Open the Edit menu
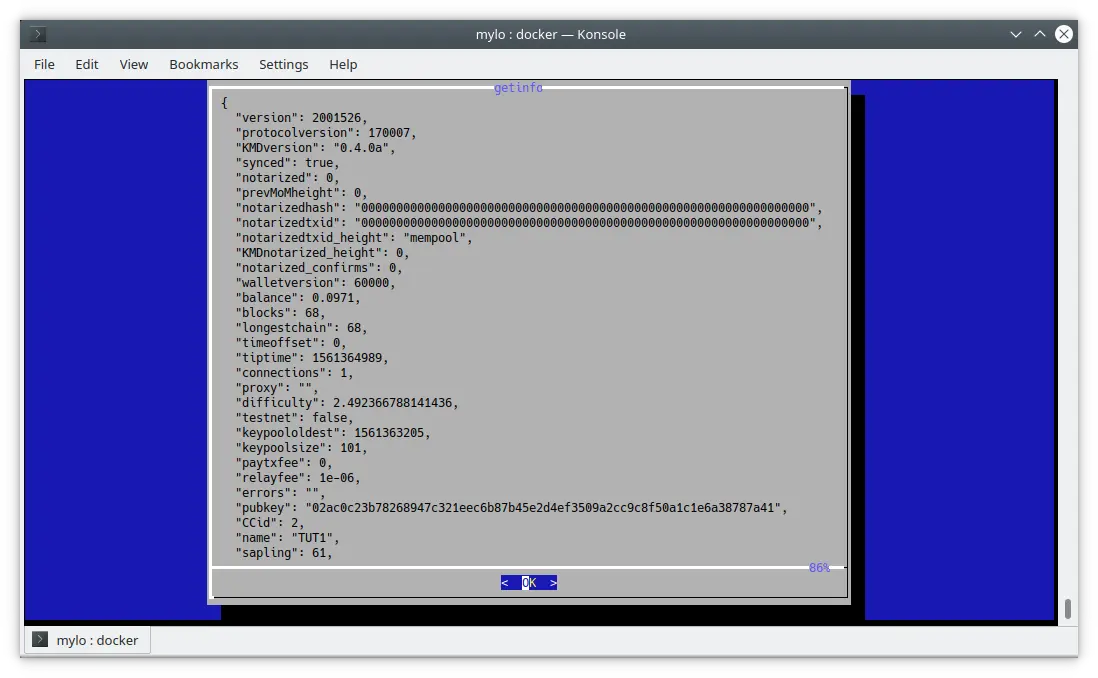This screenshot has height=678, width=1098. point(87,64)
